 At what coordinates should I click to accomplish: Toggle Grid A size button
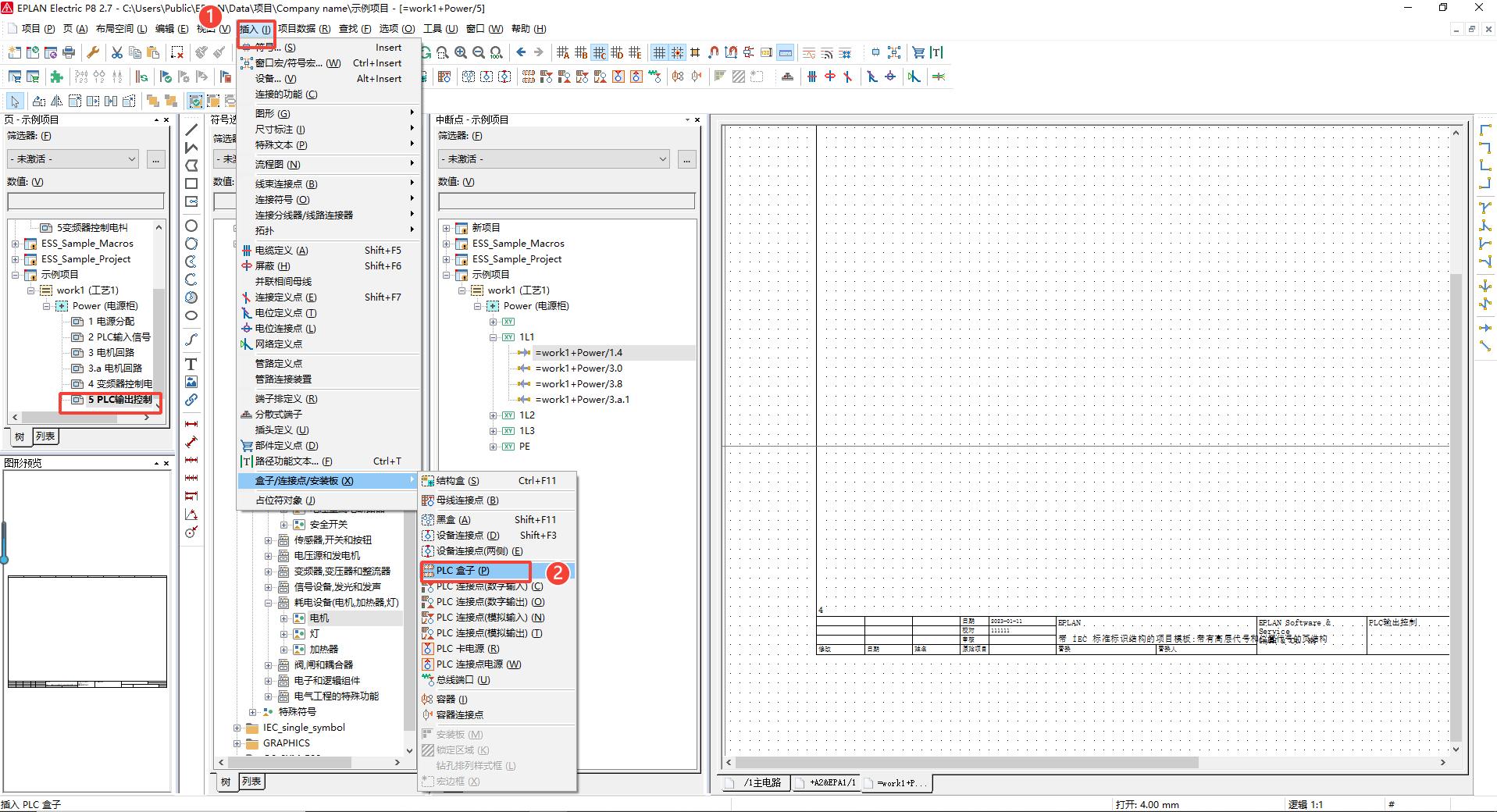click(563, 52)
